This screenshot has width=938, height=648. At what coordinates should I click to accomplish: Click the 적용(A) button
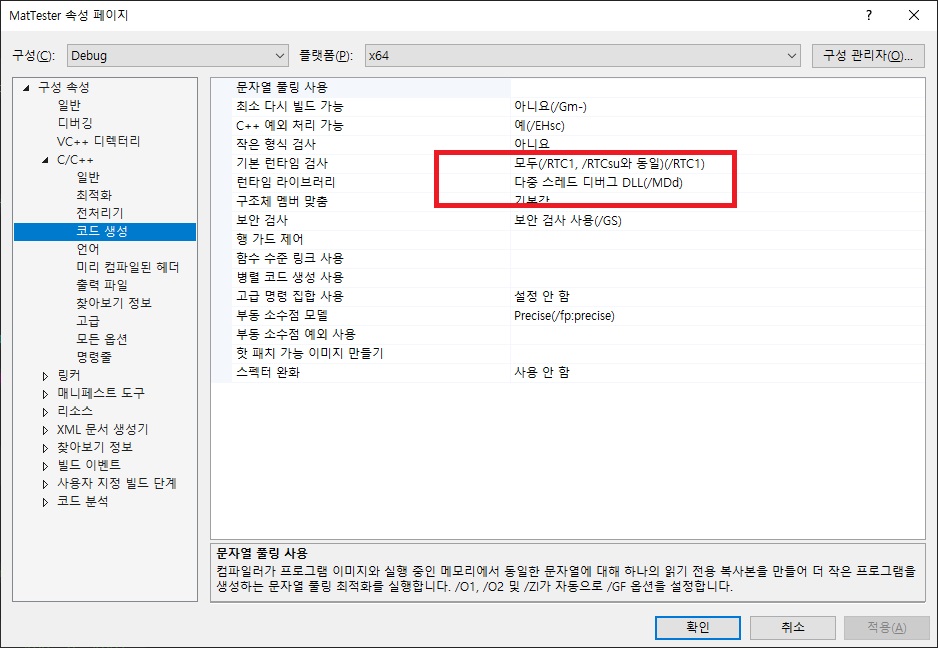887,628
